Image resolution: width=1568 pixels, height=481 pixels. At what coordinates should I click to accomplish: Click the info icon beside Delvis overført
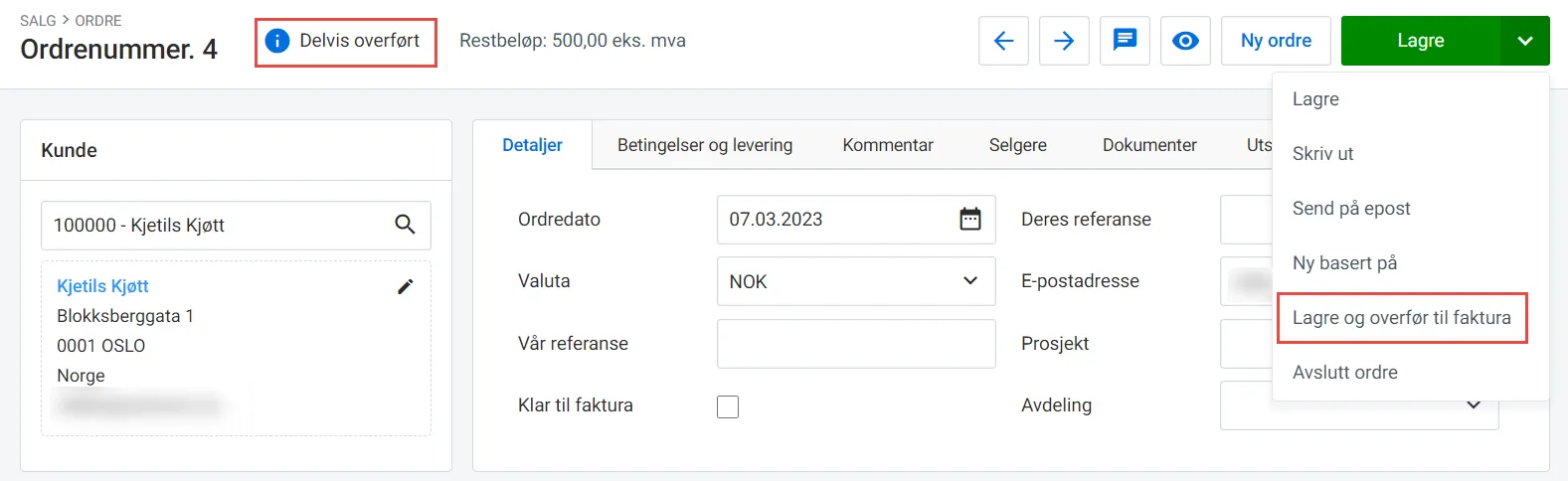click(x=277, y=41)
